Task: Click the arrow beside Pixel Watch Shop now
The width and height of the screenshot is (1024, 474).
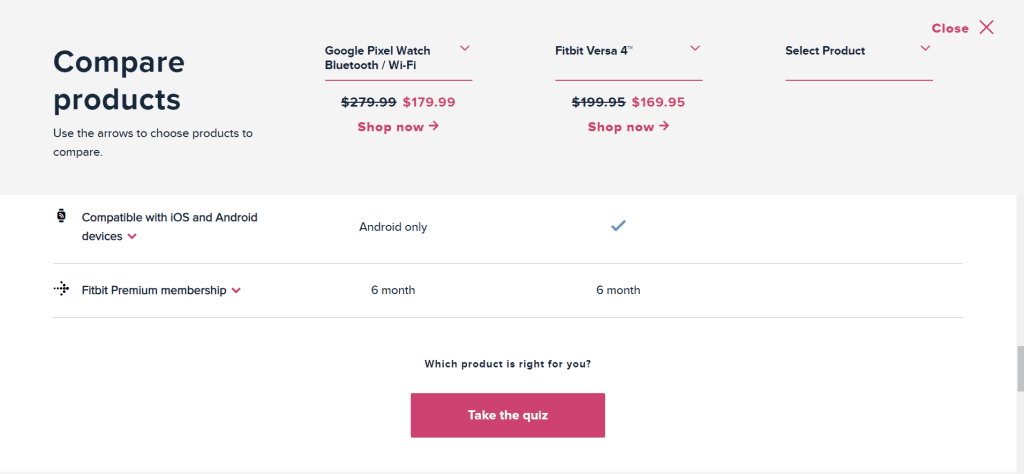Action: [x=434, y=126]
